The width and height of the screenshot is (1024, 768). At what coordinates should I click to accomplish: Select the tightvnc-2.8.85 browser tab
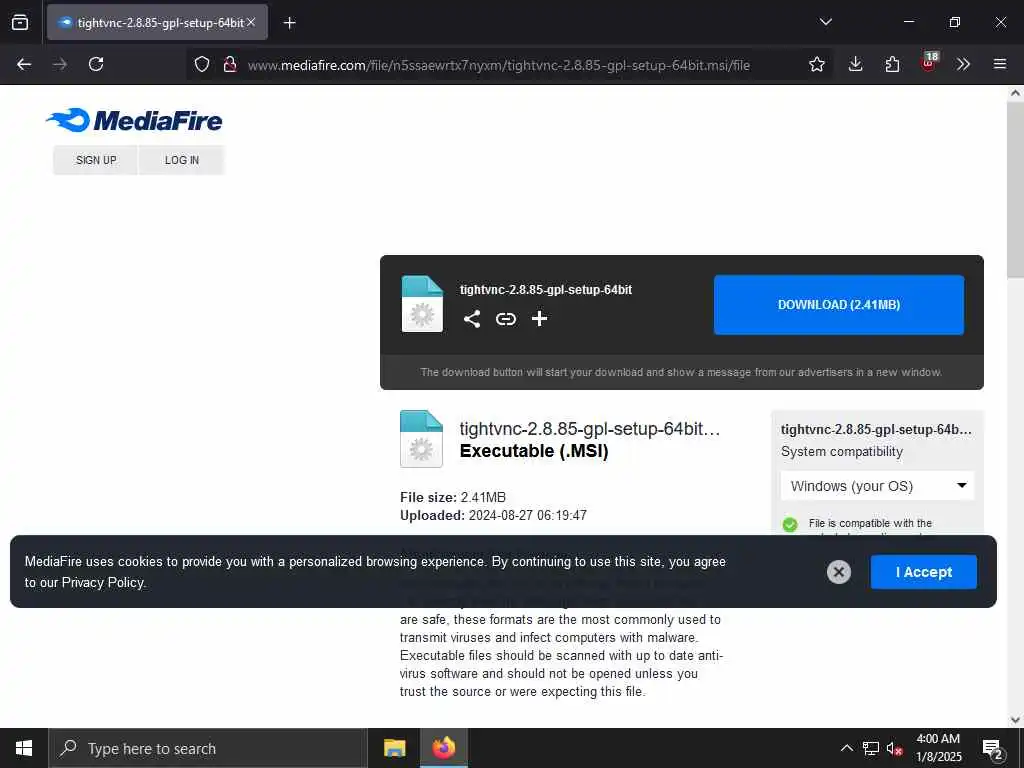[157, 22]
